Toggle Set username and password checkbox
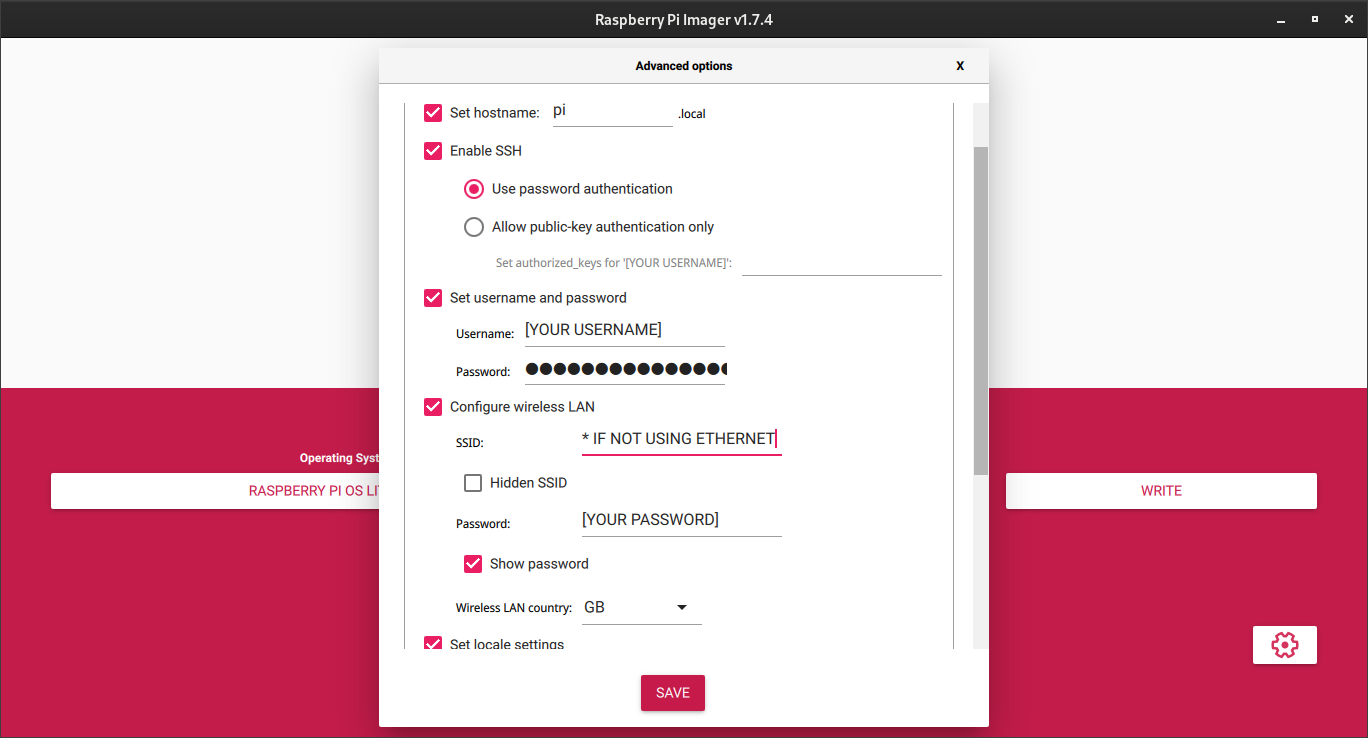1368x738 pixels. pyautogui.click(x=433, y=298)
